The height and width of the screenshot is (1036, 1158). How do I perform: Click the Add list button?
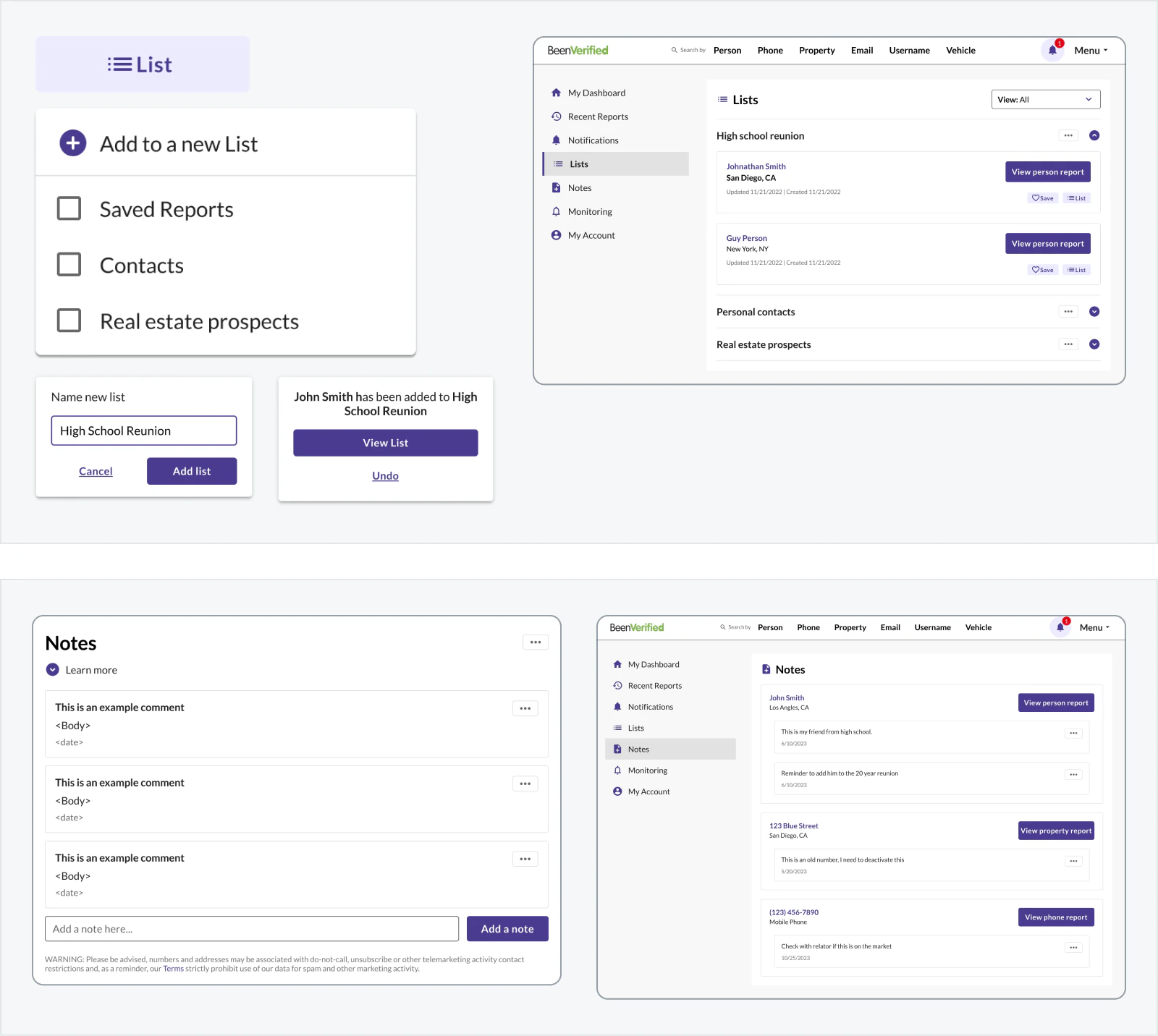click(192, 471)
